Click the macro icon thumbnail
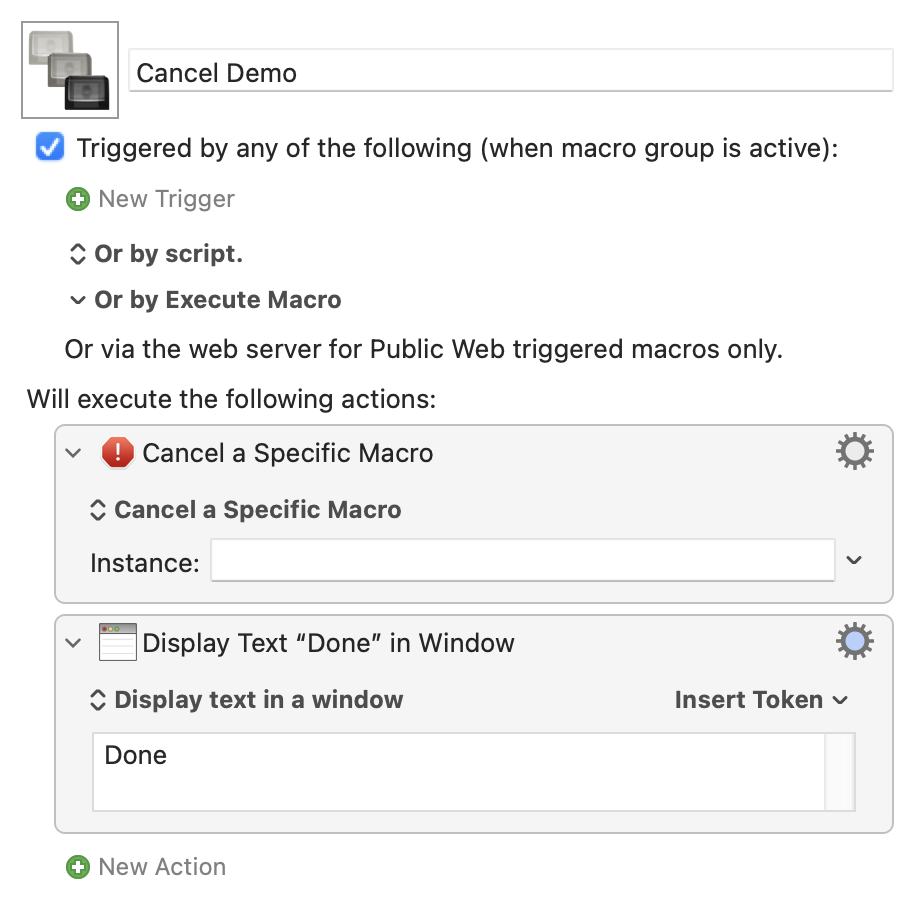The height and width of the screenshot is (900, 914). coord(70,70)
